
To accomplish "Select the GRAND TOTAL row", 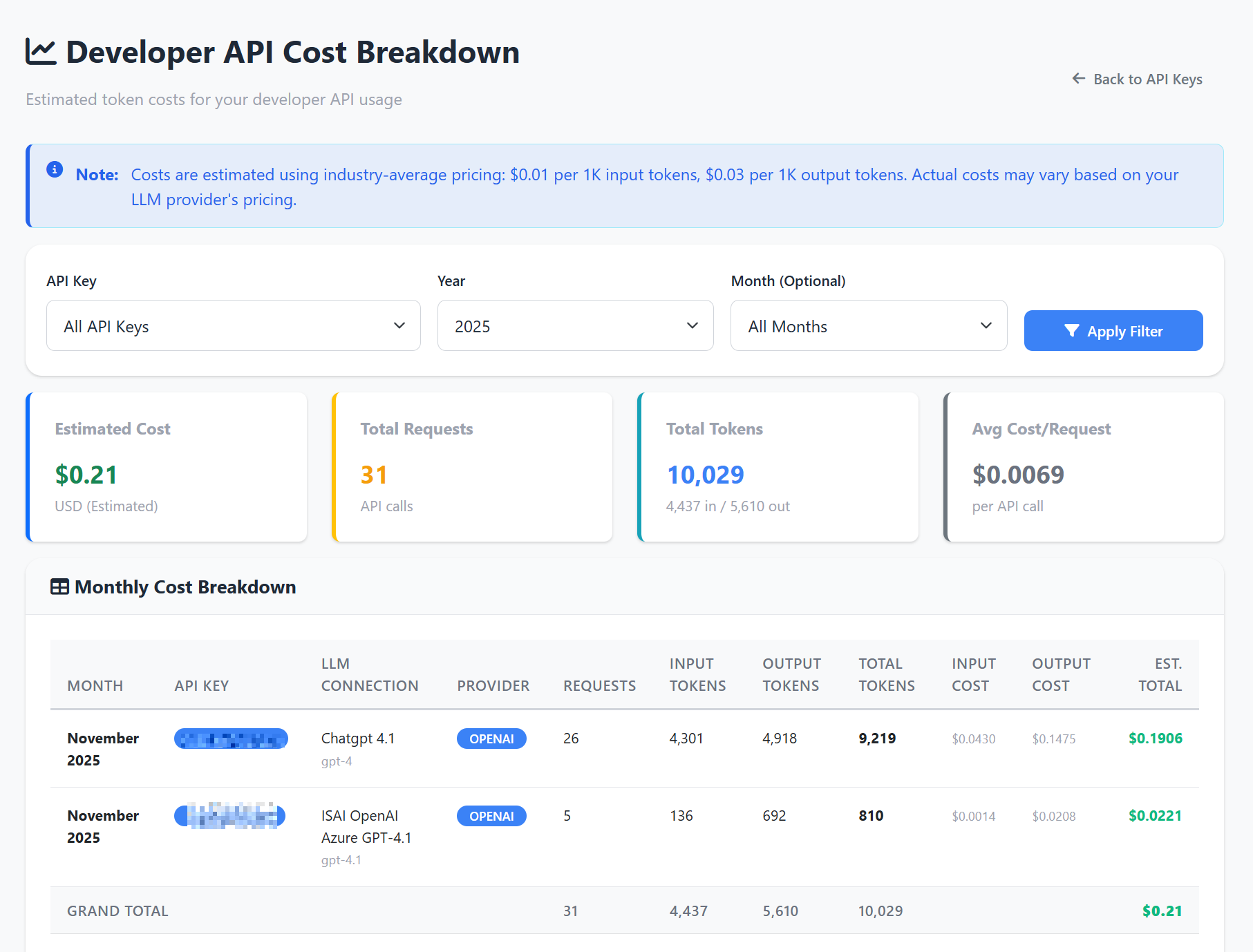I will [117, 911].
